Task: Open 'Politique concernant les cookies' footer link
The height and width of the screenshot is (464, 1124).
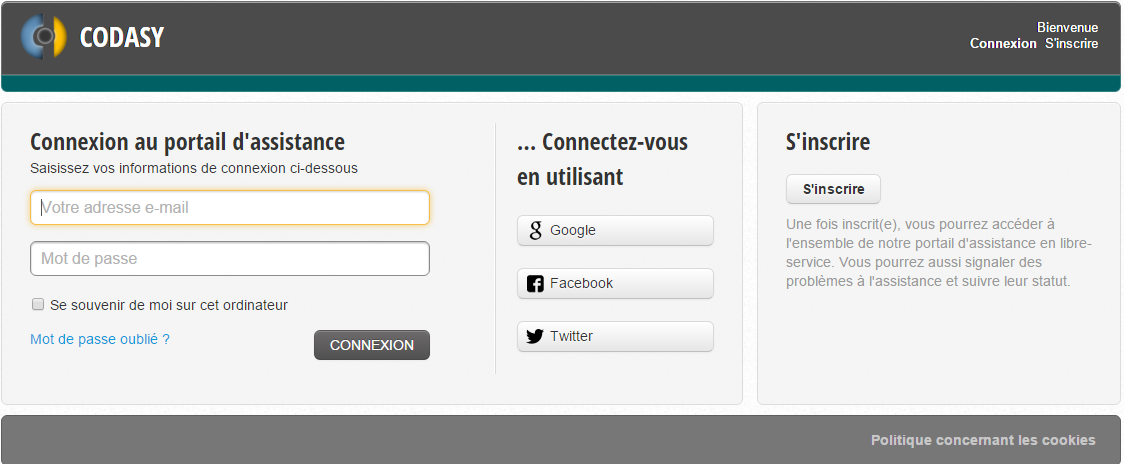Action: pos(983,440)
